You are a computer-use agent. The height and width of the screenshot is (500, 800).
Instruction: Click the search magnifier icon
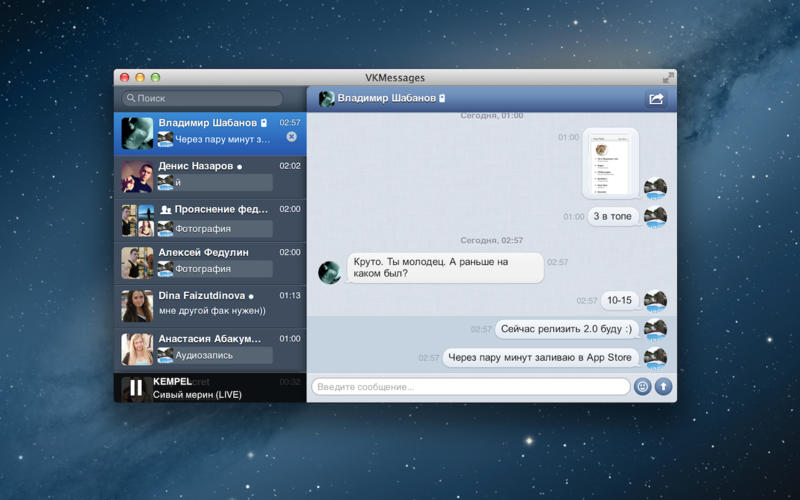[131, 98]
